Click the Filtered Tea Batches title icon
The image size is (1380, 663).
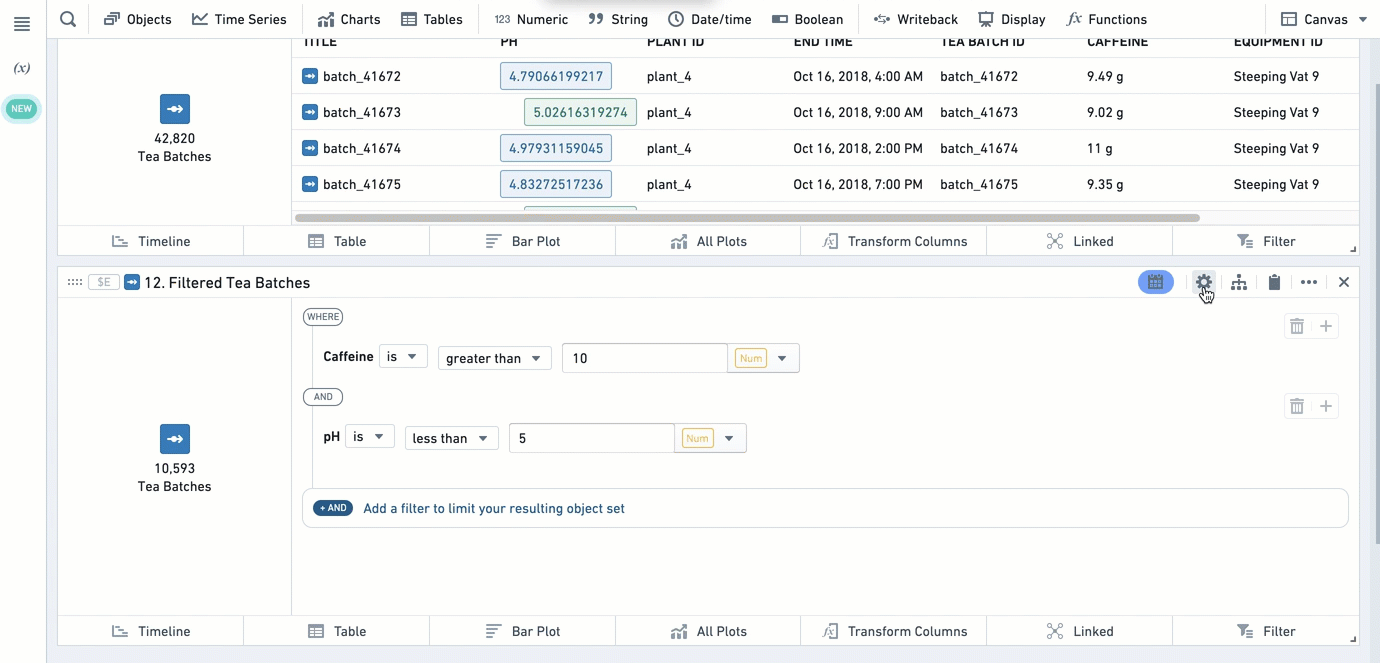[132, 283]
